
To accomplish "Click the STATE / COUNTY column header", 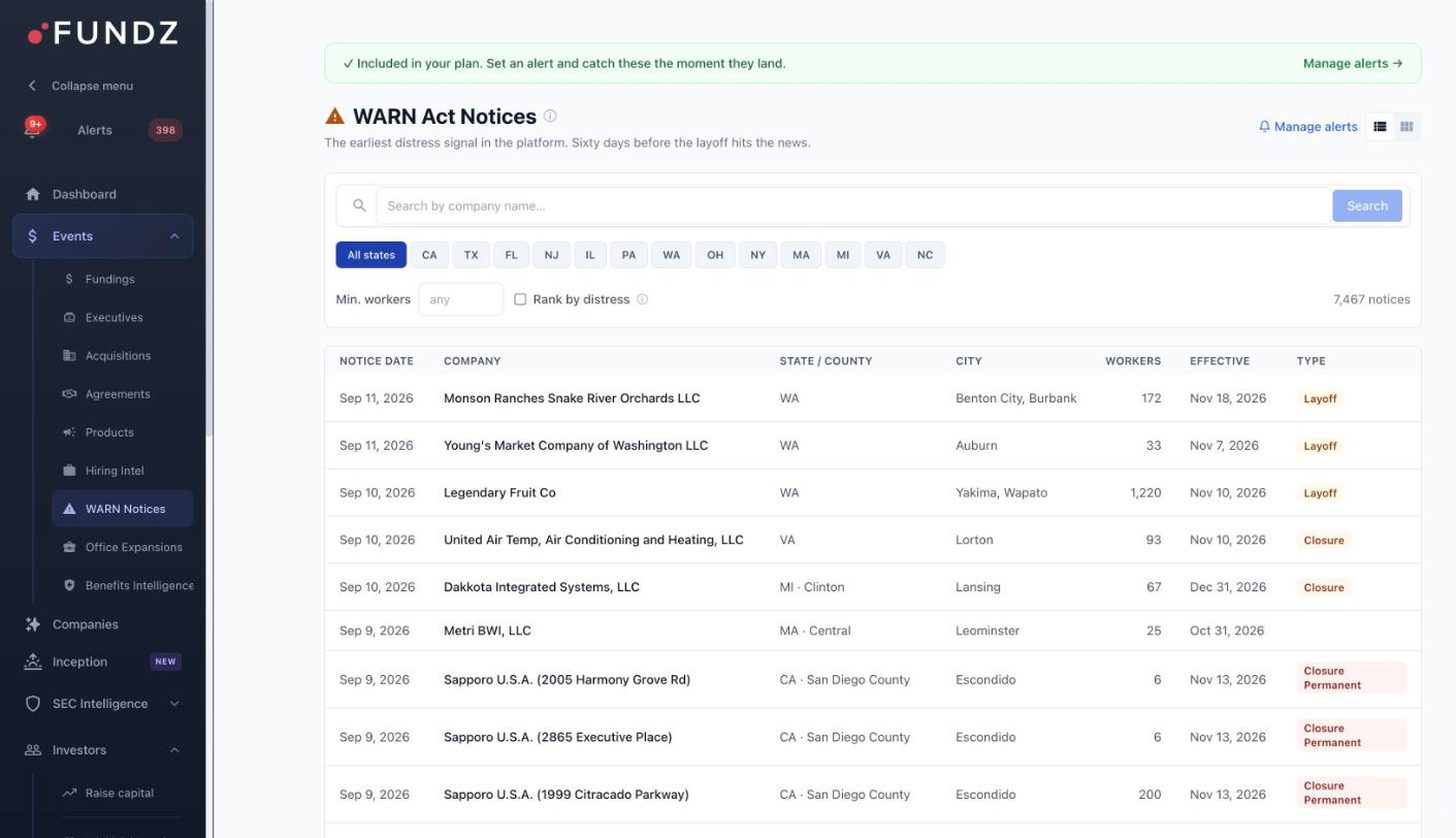I will [x=826, y=361].
